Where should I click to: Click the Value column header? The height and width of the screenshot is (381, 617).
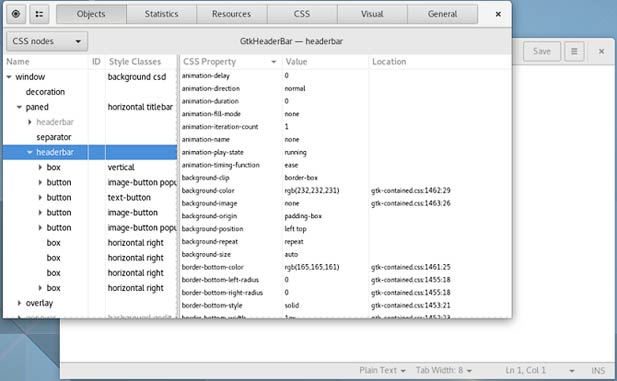point(325,62)
